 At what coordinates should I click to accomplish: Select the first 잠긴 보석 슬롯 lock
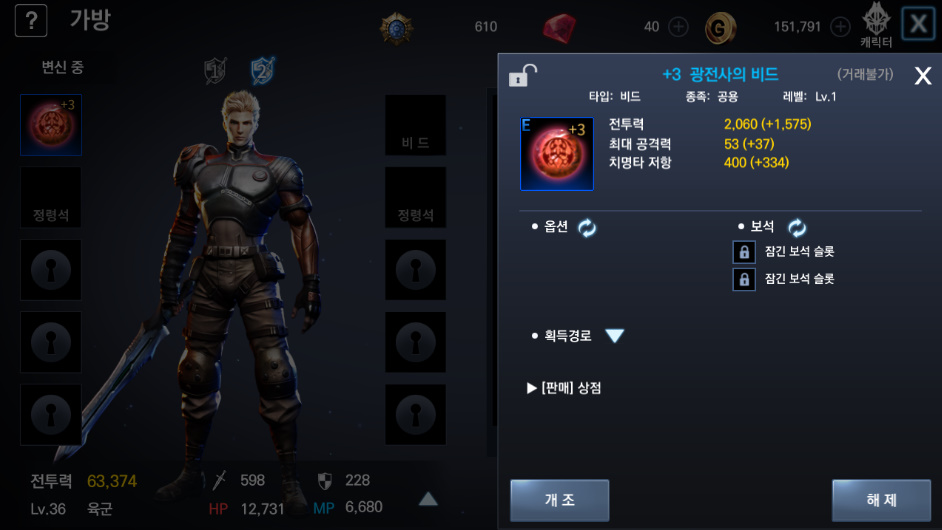pyautogui.click(x=744, y=252)
